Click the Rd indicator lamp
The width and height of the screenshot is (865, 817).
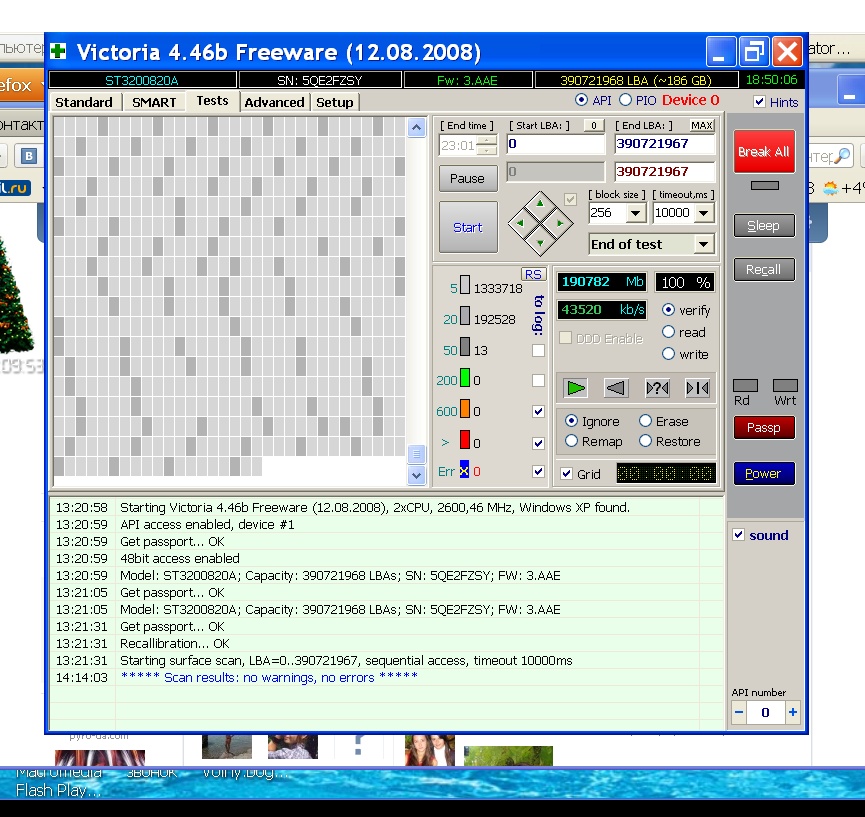click(x=745, y=386)
